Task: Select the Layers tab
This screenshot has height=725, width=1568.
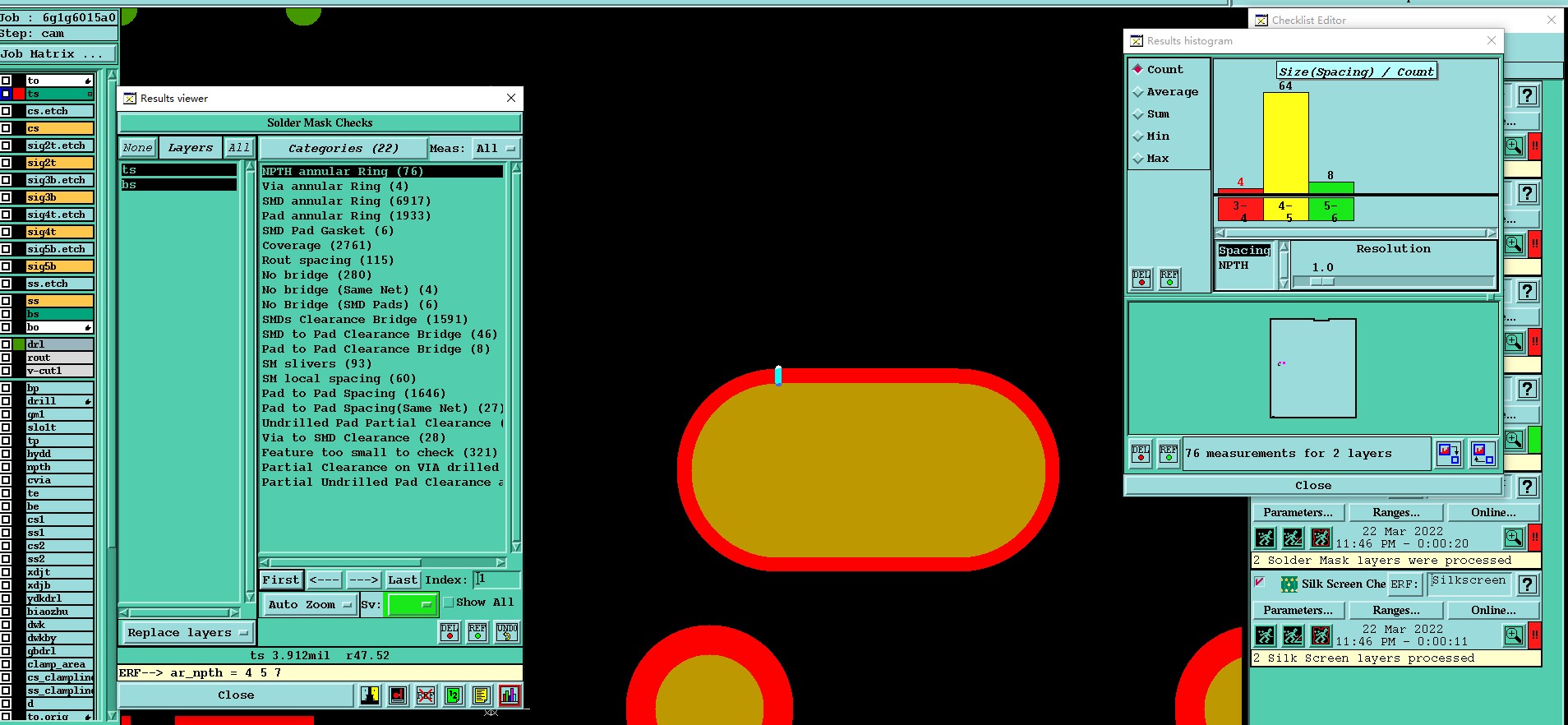Action: click(191, 148)
